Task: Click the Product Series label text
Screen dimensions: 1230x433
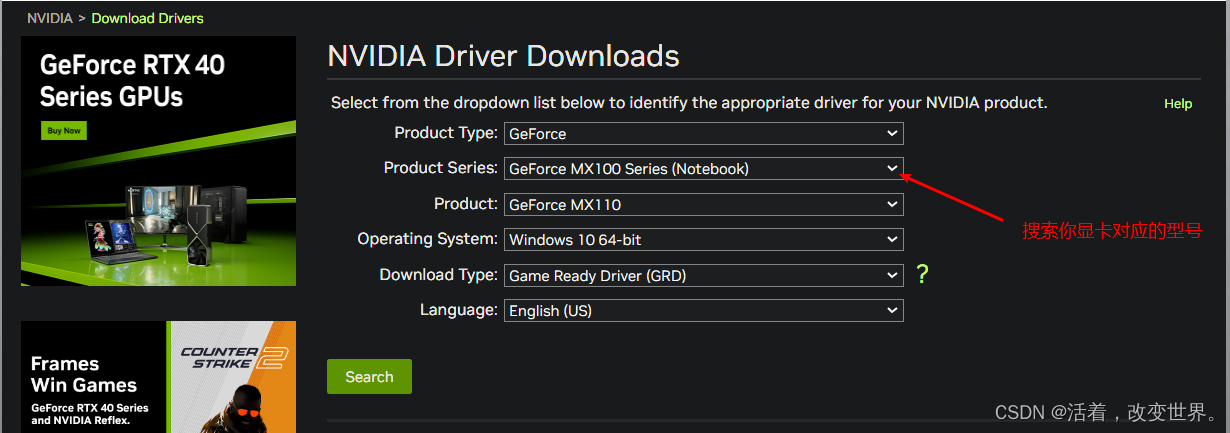Action: click(440, 167)
